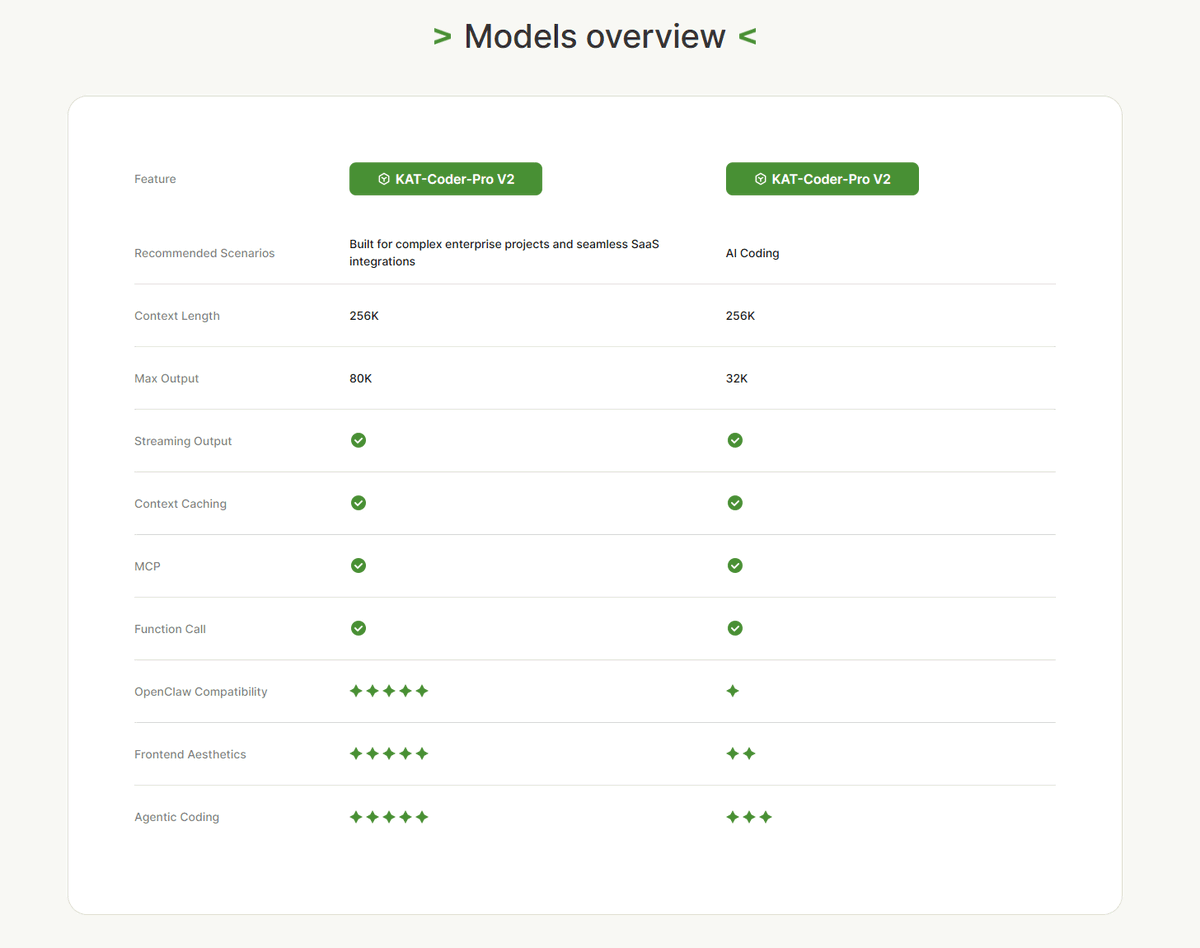Click Context Caching checkmark in the enterprise projects column

[x=358, y=503]
